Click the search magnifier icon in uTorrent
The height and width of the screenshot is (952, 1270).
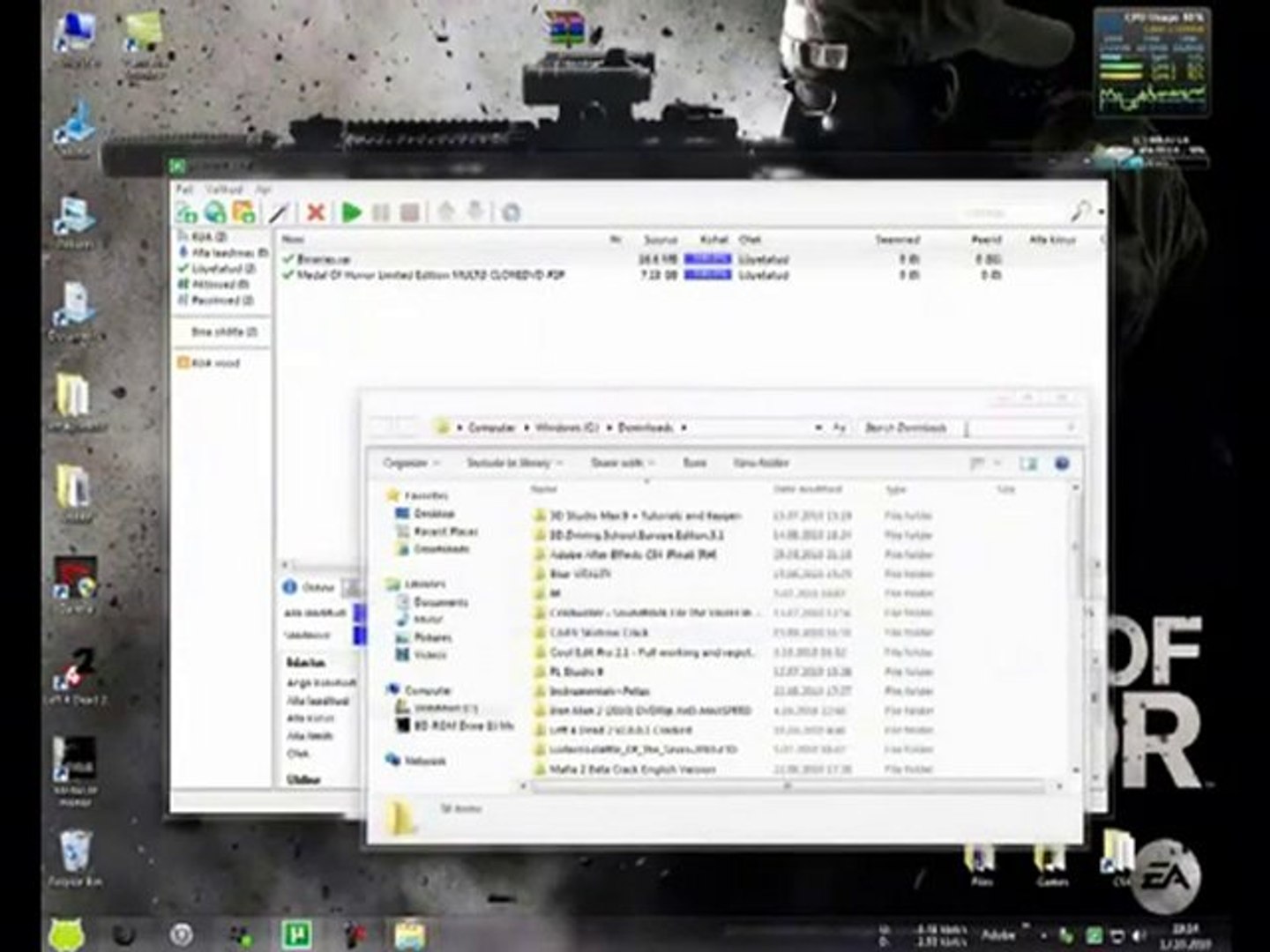click(1080, 212)
